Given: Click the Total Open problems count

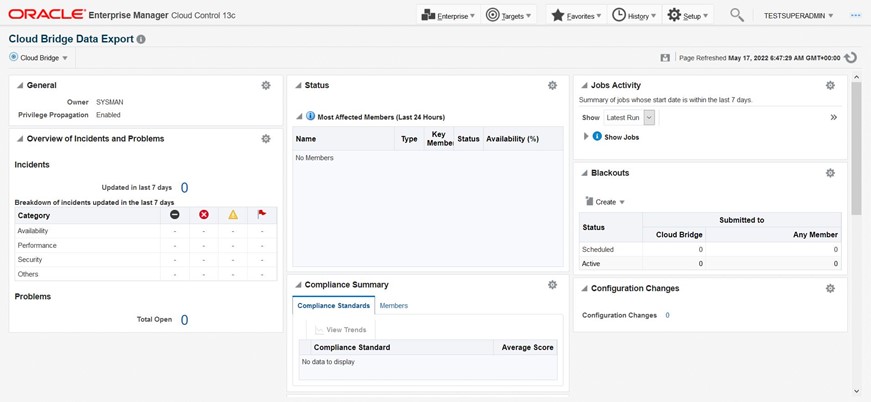Looking at the screenshot, I should (x=184, y=320).
